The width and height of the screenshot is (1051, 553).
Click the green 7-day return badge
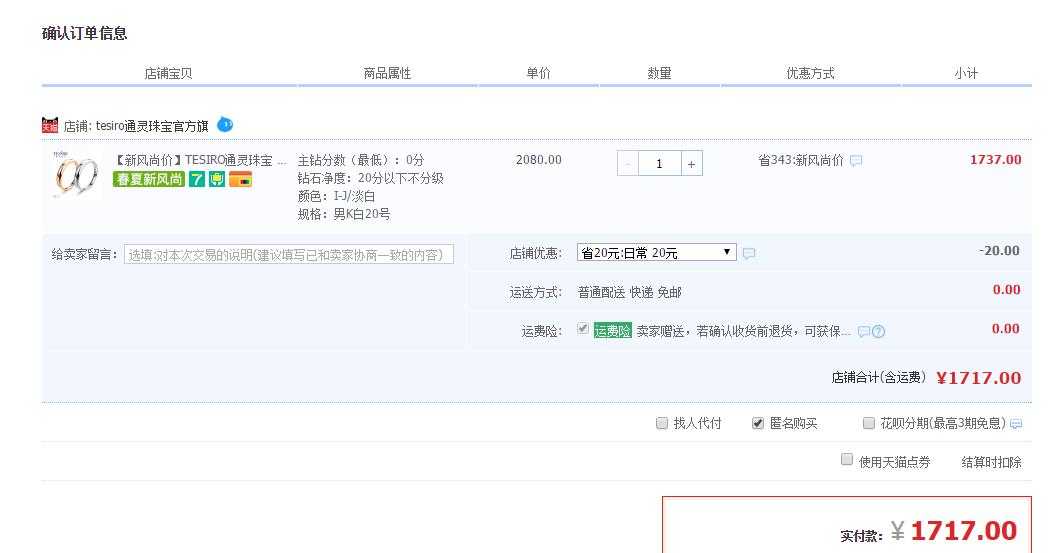click(x=196, y=179)
